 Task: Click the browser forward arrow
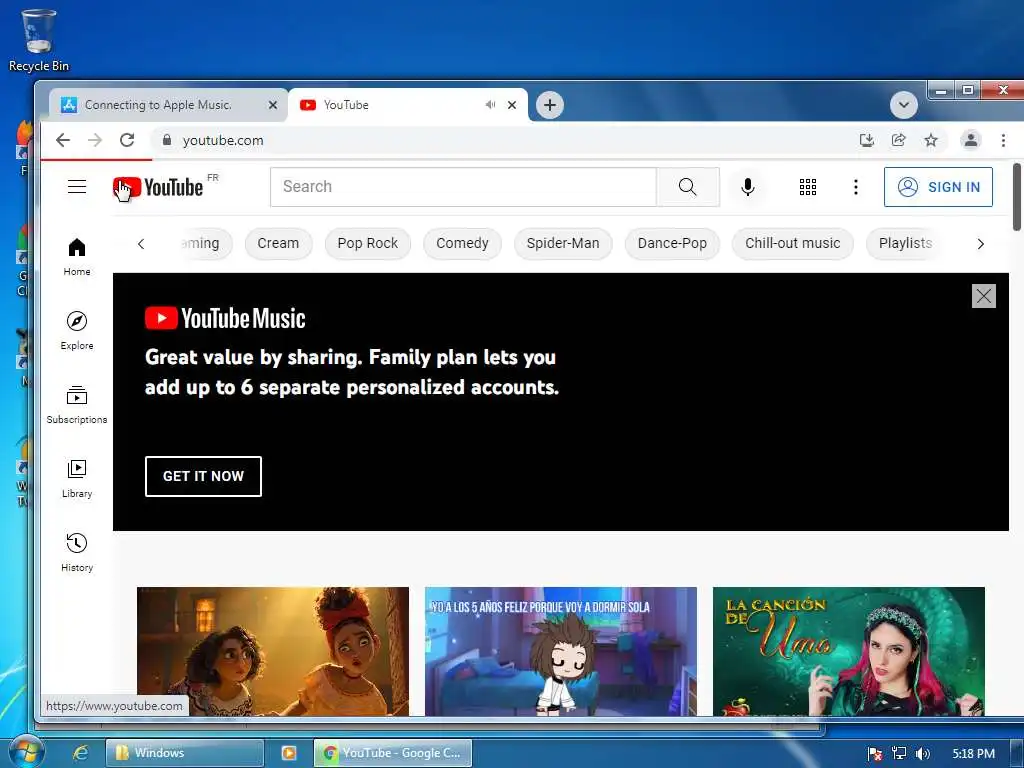(x=95, y=140)
